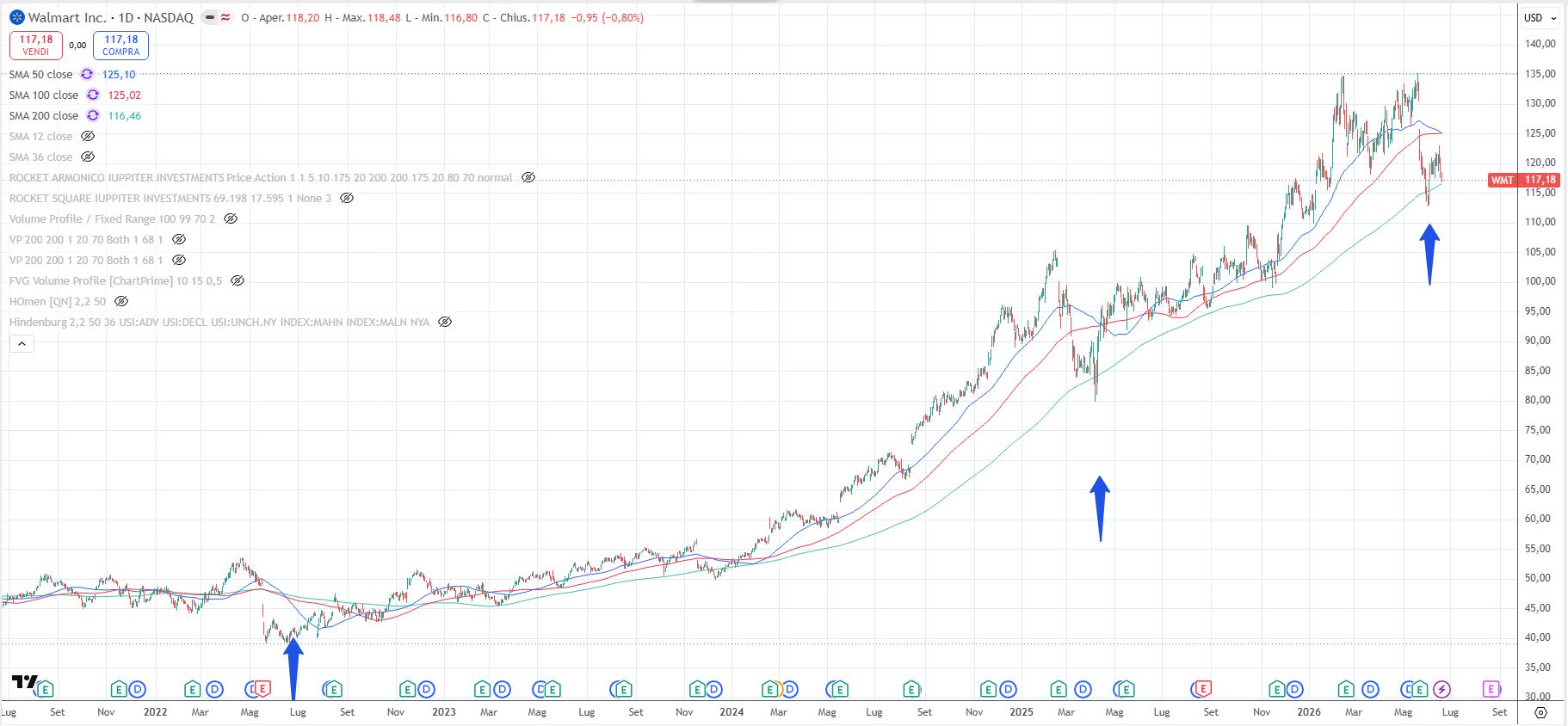Click the pink wavy lines icon after NASDAQ

coord(225,17)
